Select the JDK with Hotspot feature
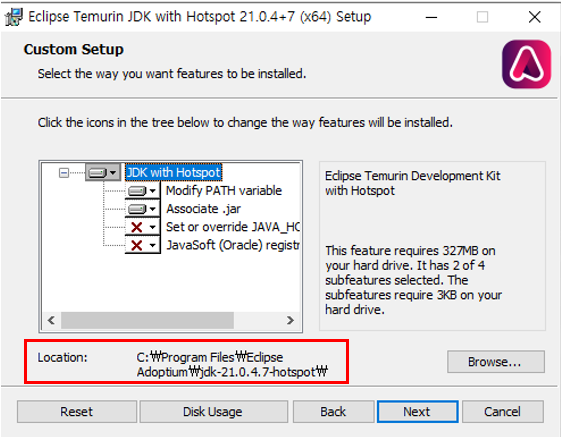This screenshot has width=561, height=437. point(174,173)
